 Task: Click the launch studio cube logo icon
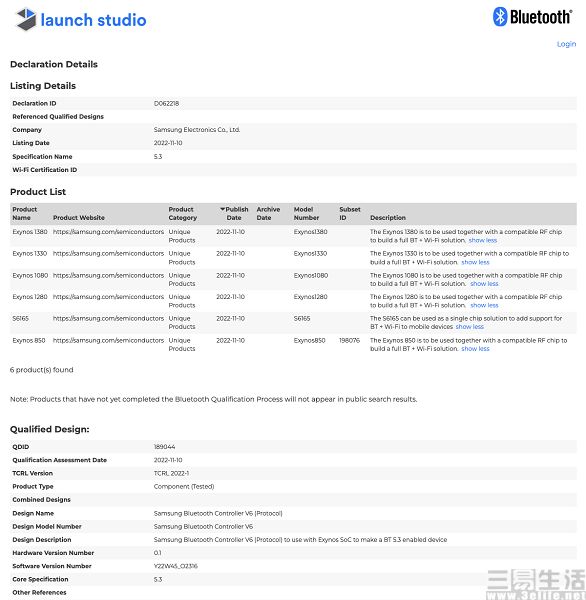(x=26, y=19)
